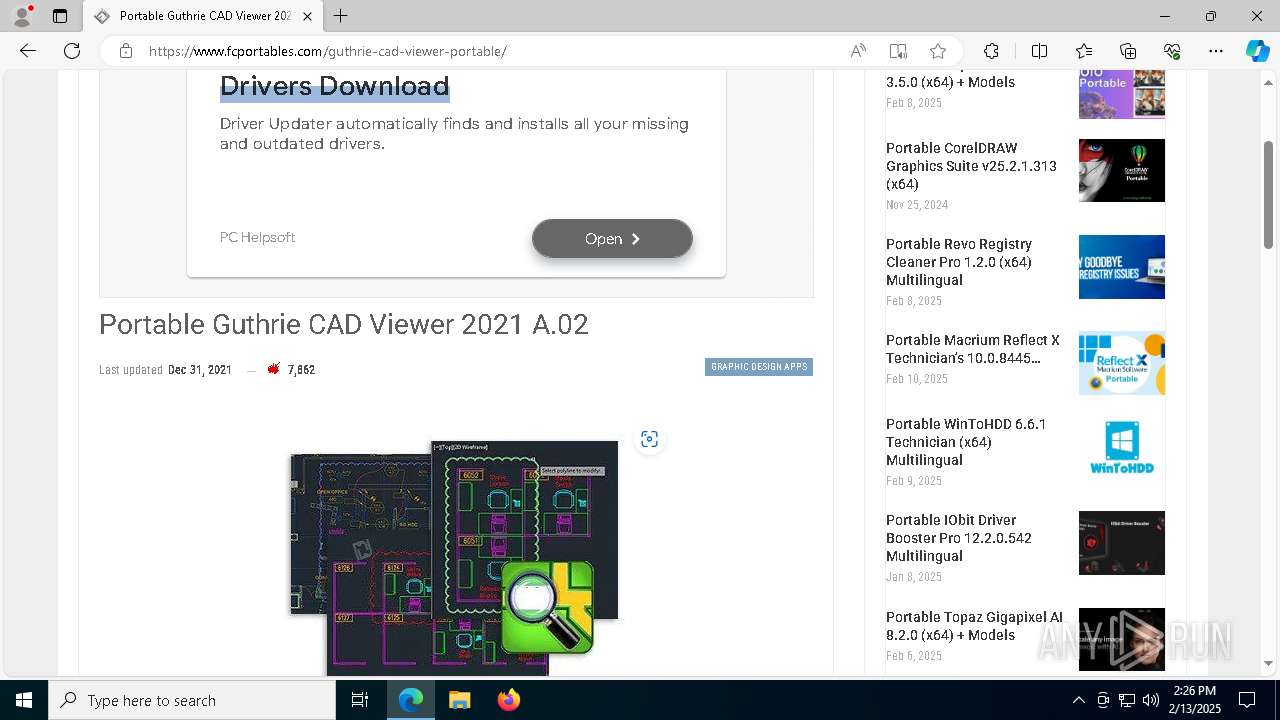The image size is (1280, 720).
Task: Click the Dec 31, 2021 date text
Action: [200, 370]
